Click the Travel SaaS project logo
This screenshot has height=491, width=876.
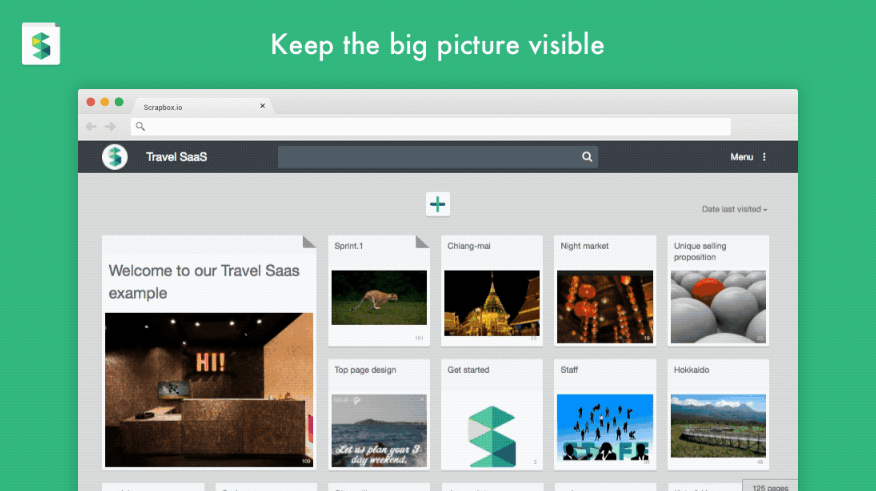115,157
